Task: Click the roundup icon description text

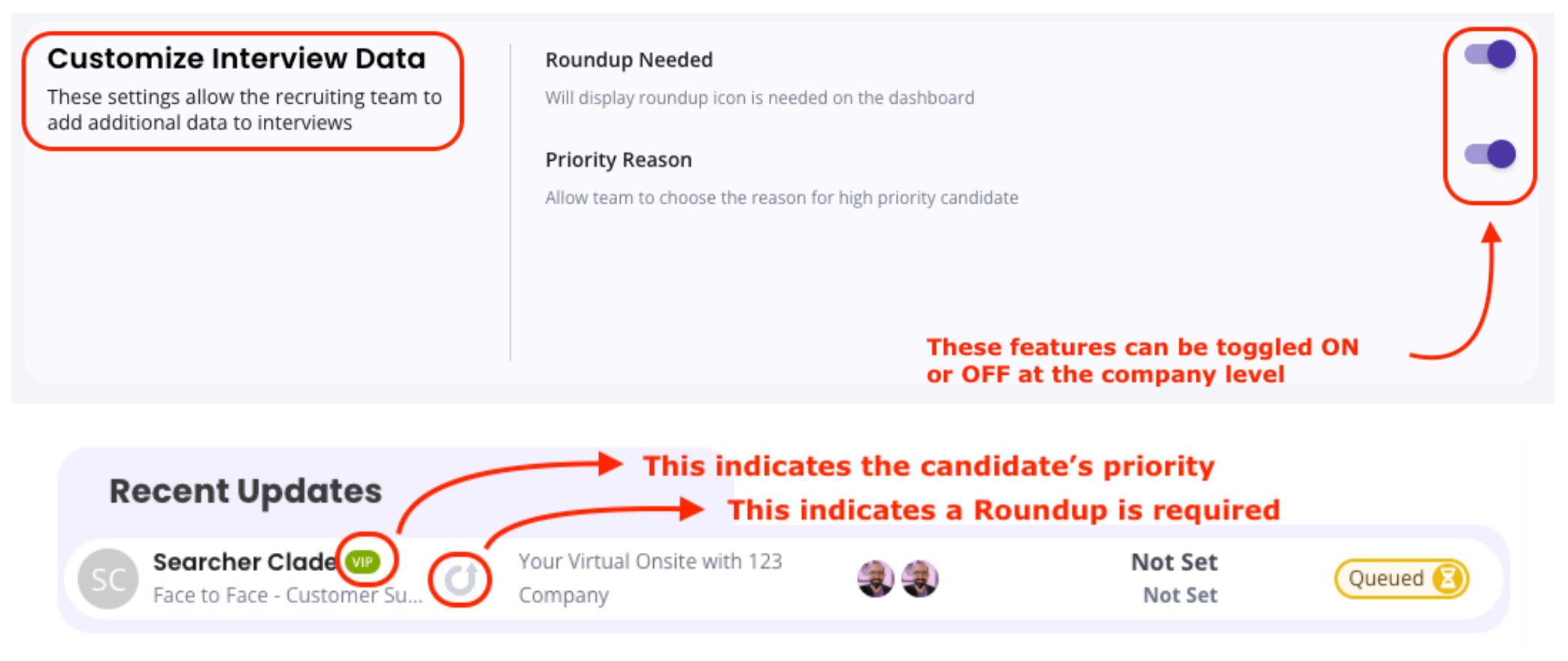Action: (x=759, y=98)
